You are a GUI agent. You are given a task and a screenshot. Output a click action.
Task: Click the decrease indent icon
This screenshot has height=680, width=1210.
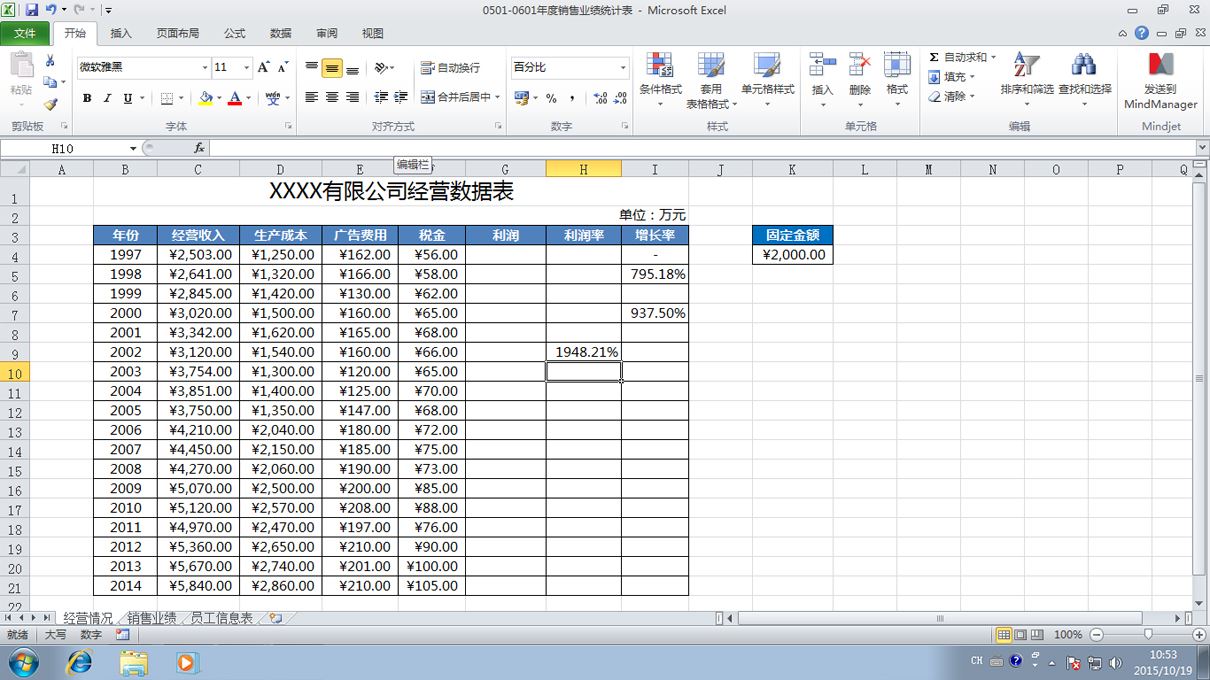[x=381, y=98]
